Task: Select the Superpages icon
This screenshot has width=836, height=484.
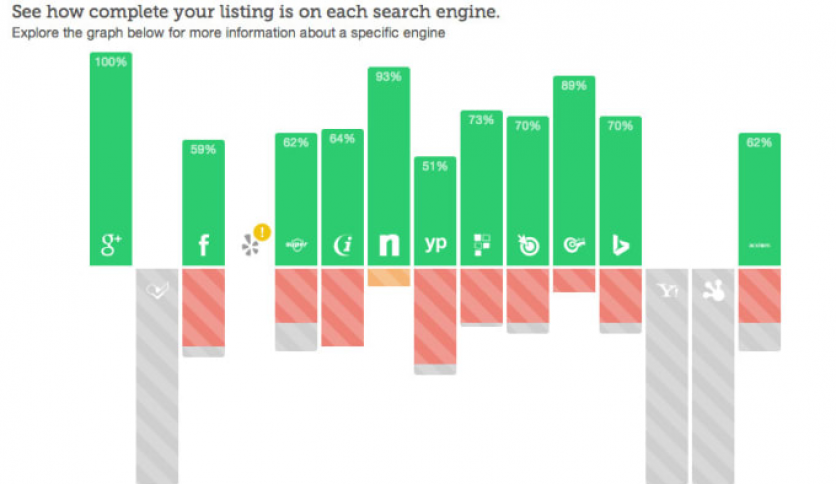Action: 296,245
